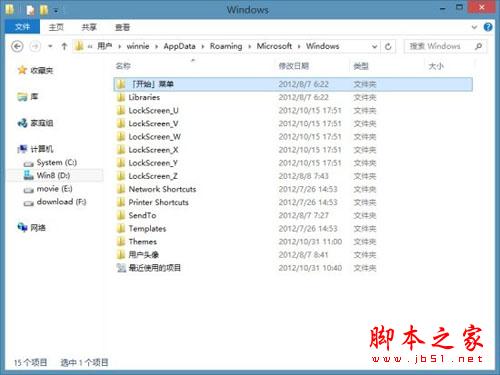Image resolution: width=500 pixels, height=375 pixels.
Task: Click the Properties quick access icon
Action: (x=30, y=10)
